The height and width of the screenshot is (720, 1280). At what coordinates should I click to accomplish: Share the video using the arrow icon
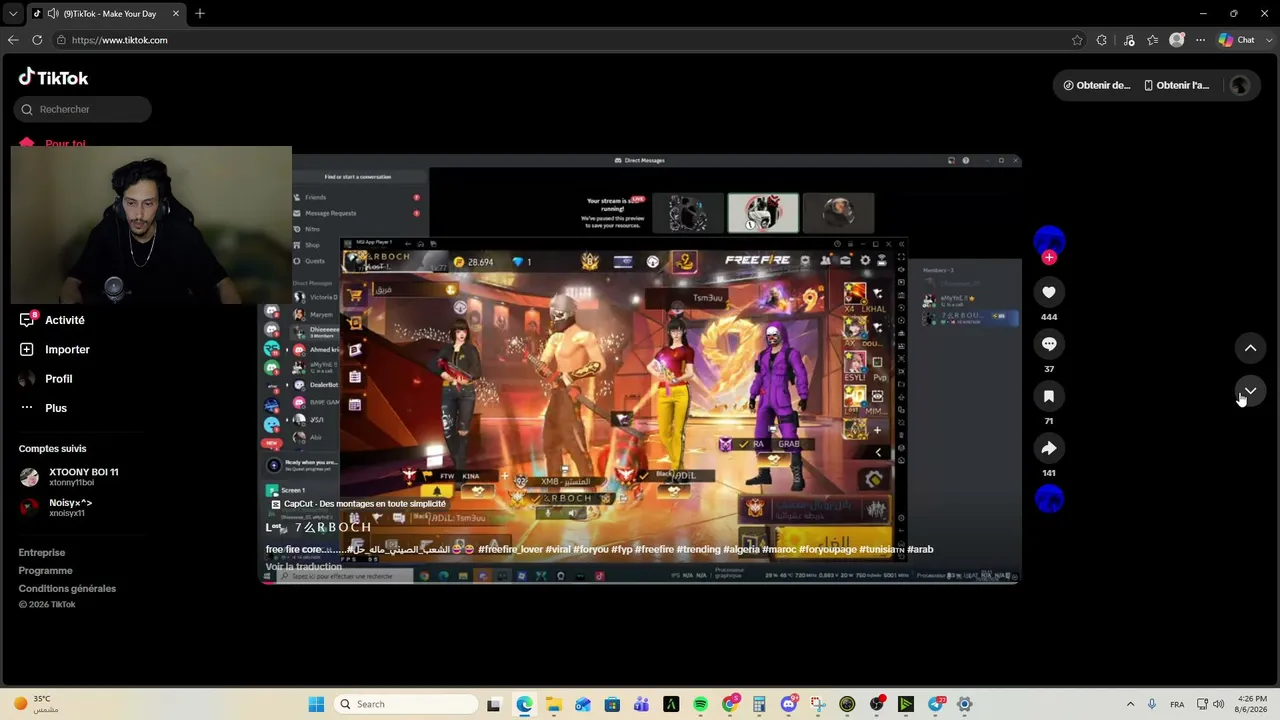click(1049, 448)
